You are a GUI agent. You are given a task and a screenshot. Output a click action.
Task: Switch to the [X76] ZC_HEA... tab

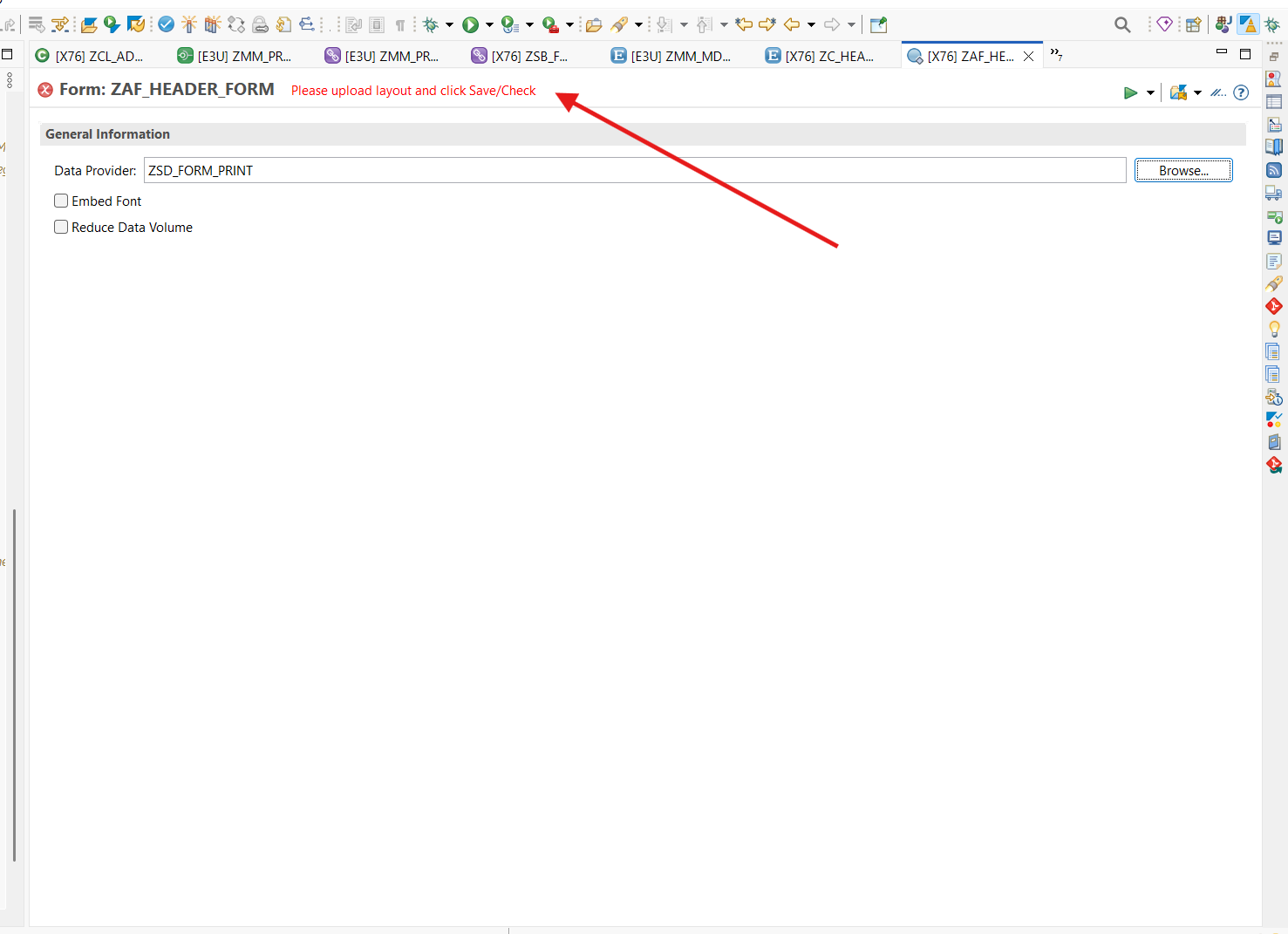point(820,56)
